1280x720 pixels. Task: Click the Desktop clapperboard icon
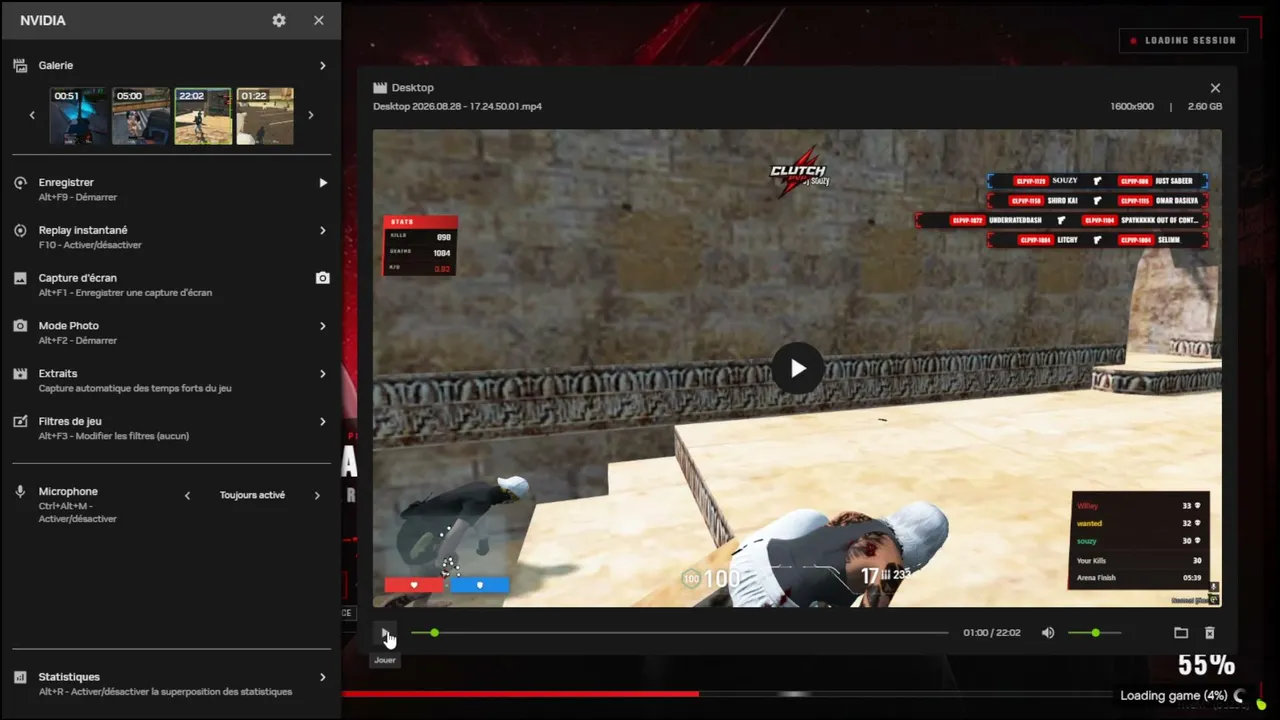pyautogui.click(x=380, y=88)
